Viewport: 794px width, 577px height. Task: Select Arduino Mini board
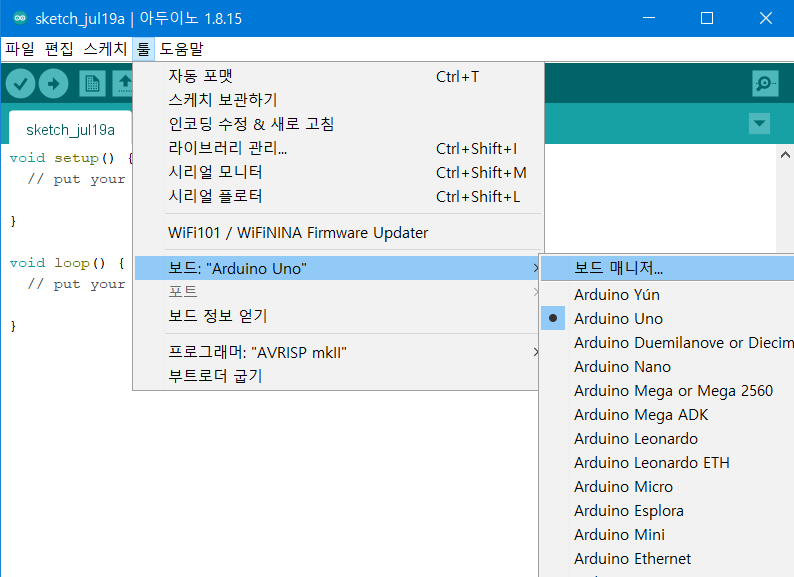tap(667, 534)
